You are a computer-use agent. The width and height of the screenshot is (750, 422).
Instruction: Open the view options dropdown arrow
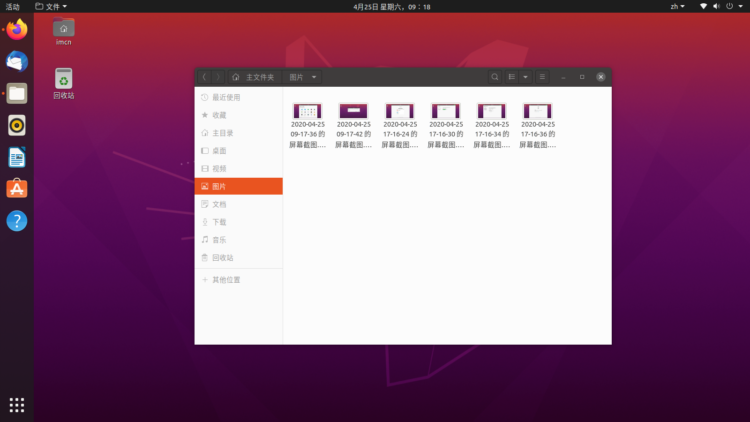click(x=525, y=77)
